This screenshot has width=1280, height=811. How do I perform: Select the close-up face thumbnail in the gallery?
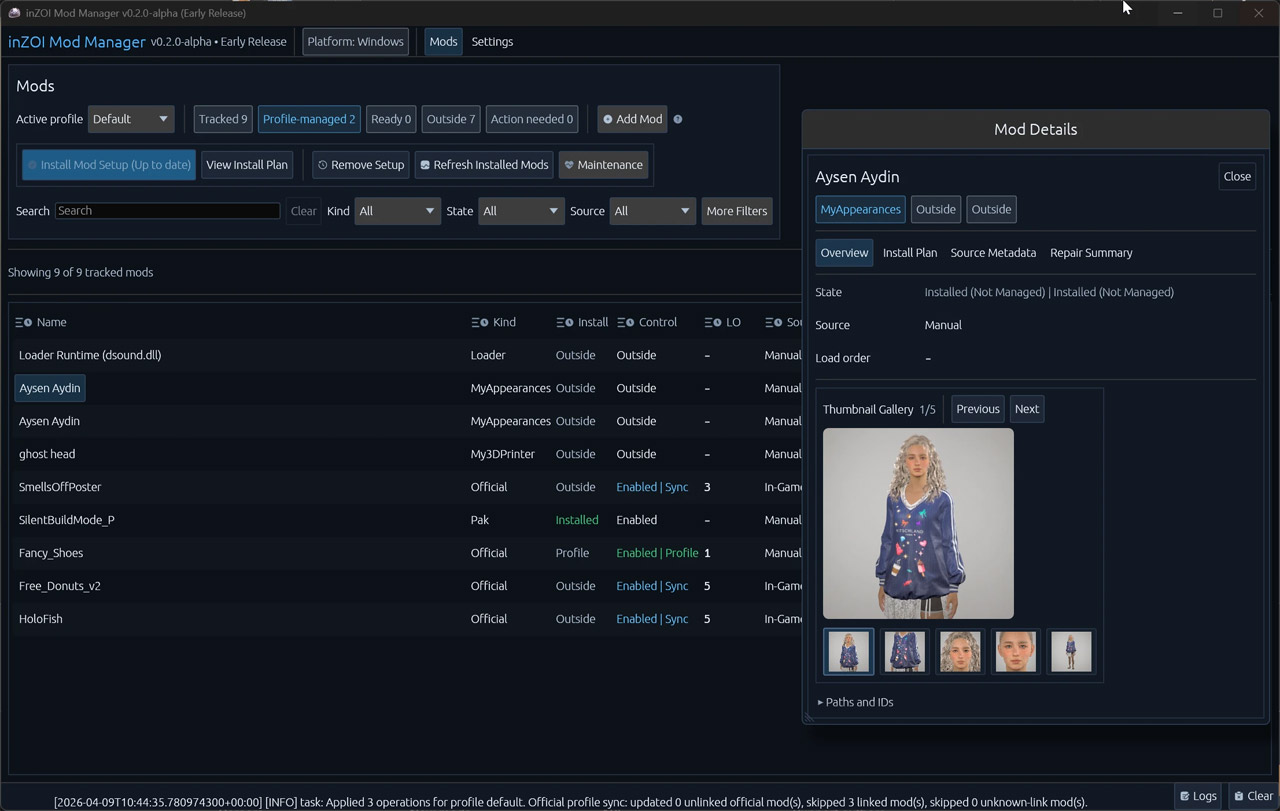1015,651
